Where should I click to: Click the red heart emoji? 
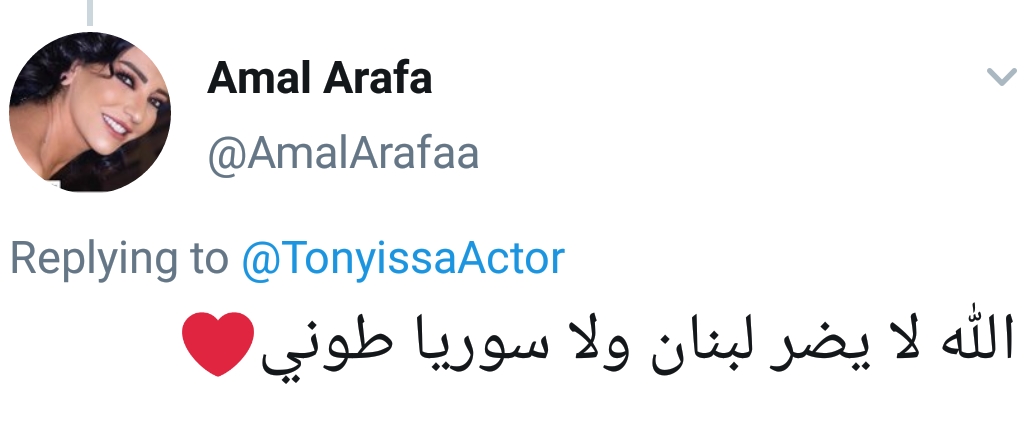point(219,347)
